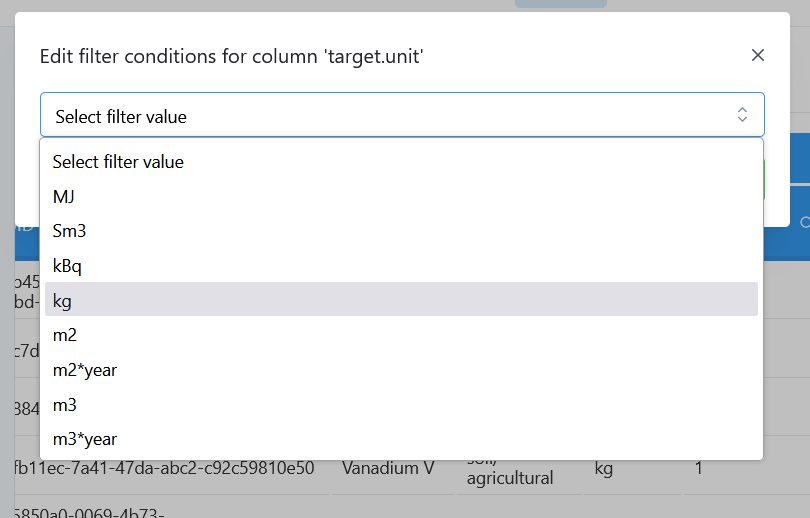The image size is (810, 518).
Task: Open the 'Select filter value' combo box
Action: [x=402, y=115]
